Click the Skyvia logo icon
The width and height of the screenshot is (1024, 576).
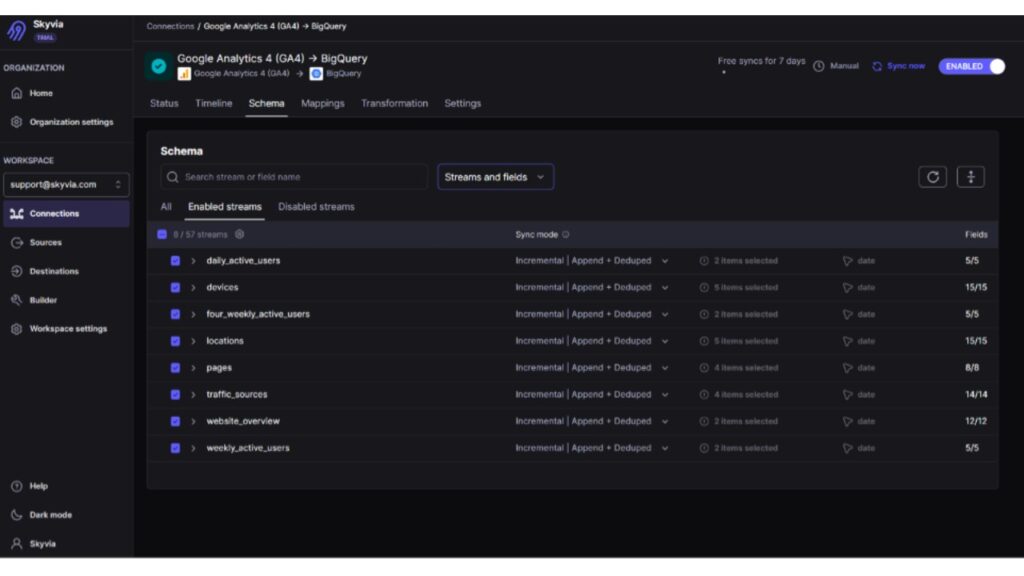(16, 30)
